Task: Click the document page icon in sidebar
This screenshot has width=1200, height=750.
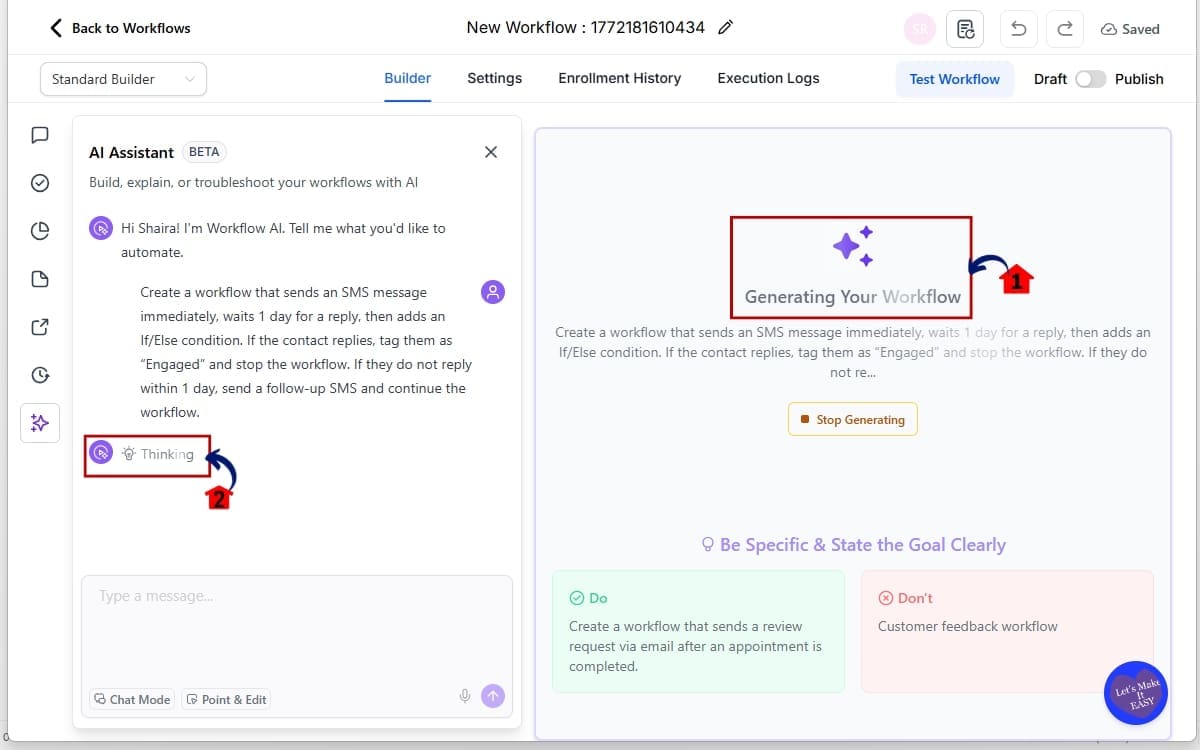Action: coord(39,279)
